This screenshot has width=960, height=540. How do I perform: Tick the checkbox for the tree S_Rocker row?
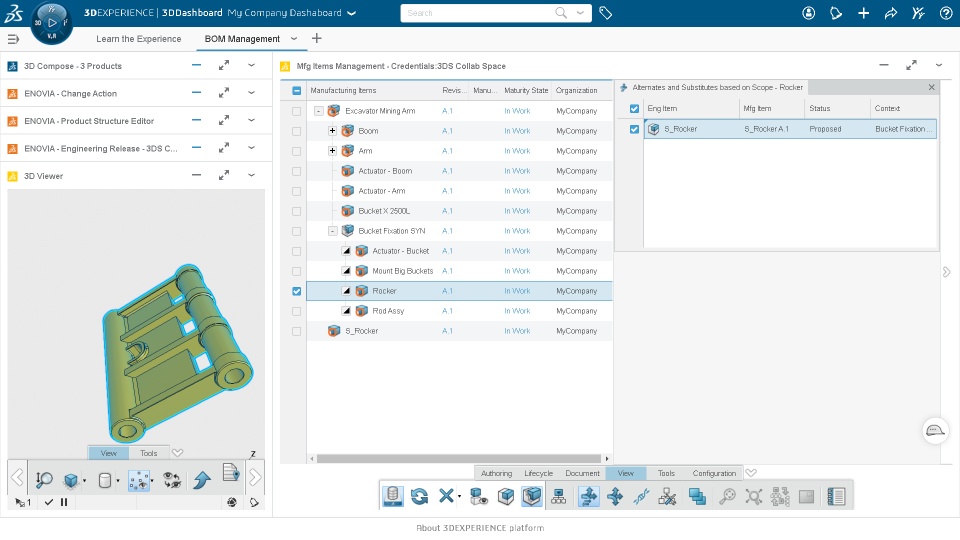pos(296,331)
